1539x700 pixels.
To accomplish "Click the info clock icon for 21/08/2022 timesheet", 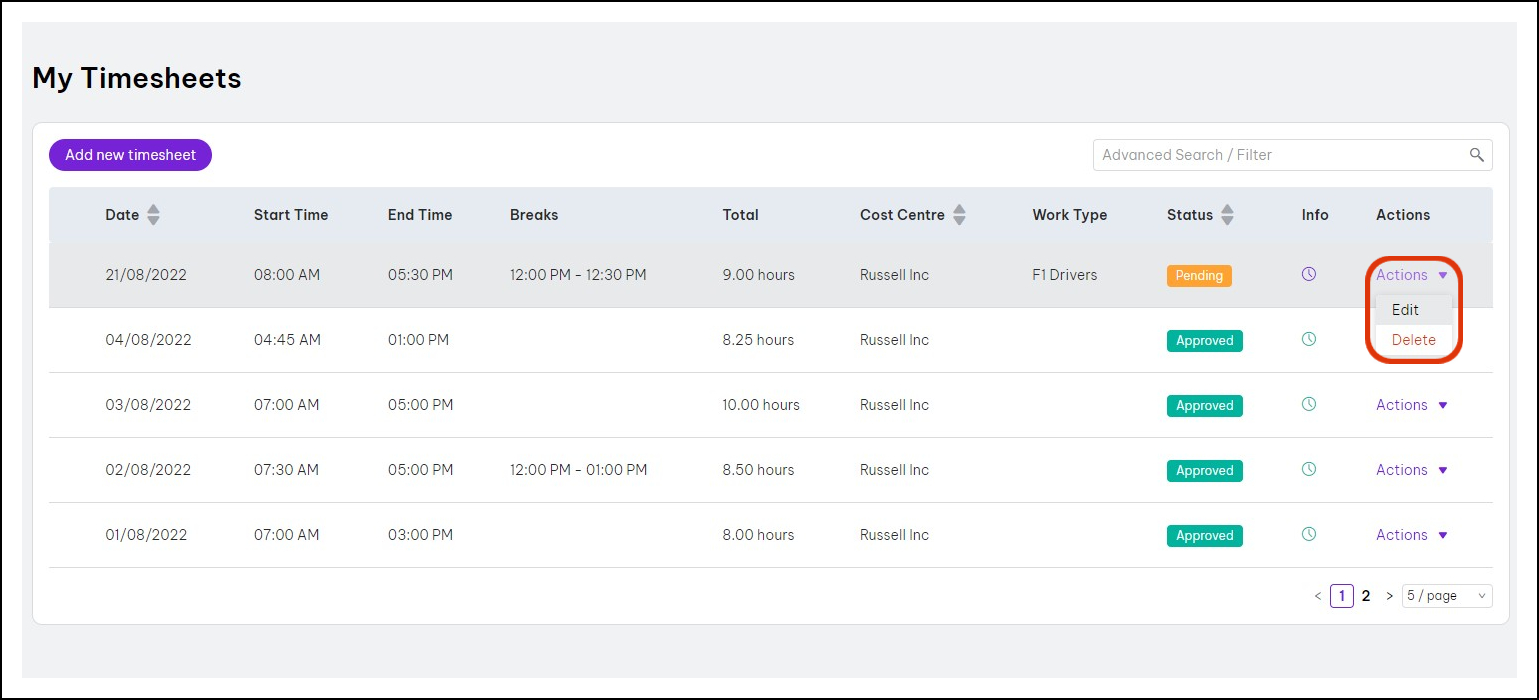I will 1308,274.
